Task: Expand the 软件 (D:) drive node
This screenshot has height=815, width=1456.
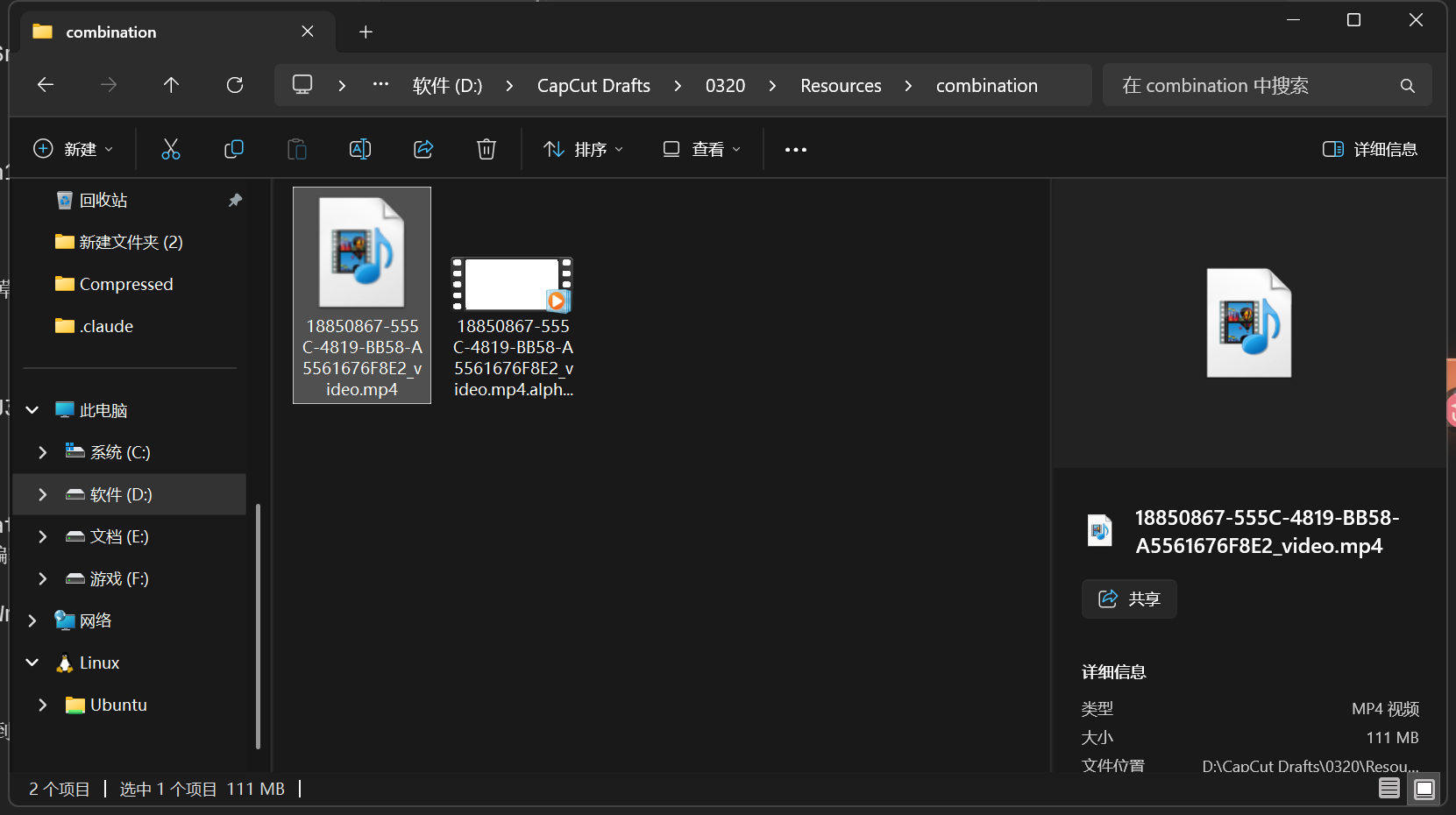Action: click(42, 494)
